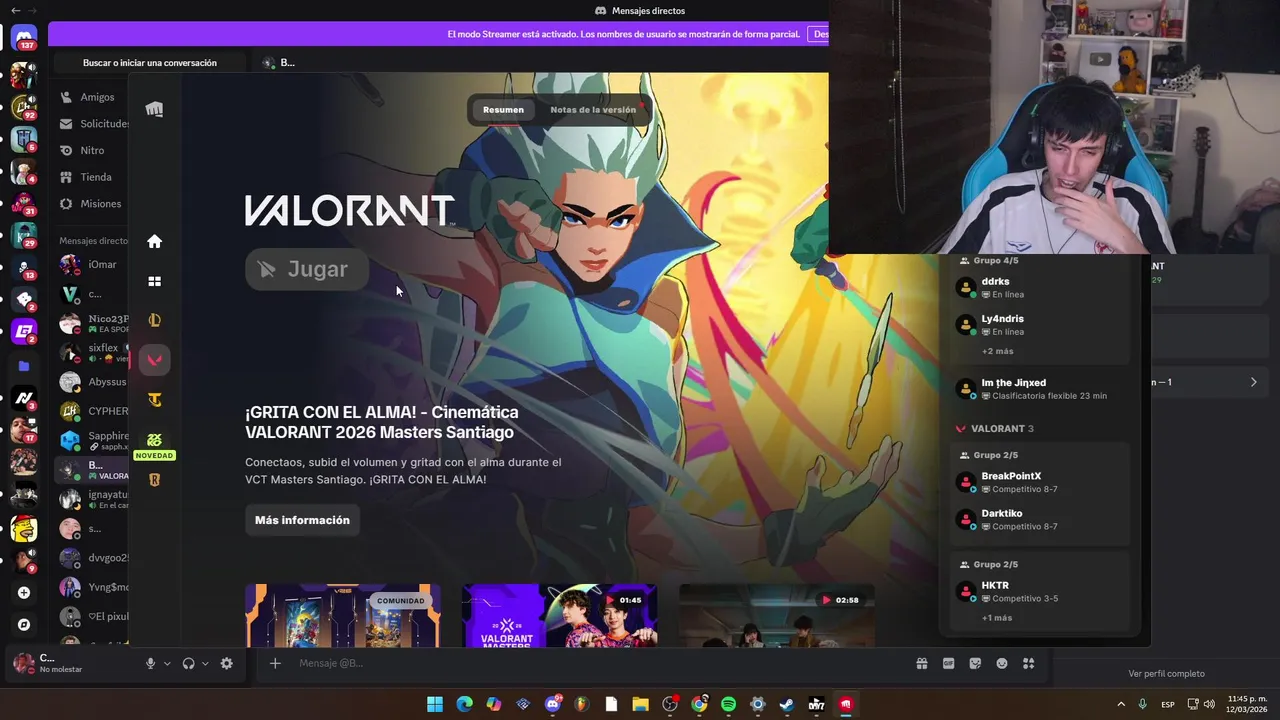Viewport: 1280px width, 720px height.
Task: Open Spotify from the taskbar
Action: [x=729, y=704]
